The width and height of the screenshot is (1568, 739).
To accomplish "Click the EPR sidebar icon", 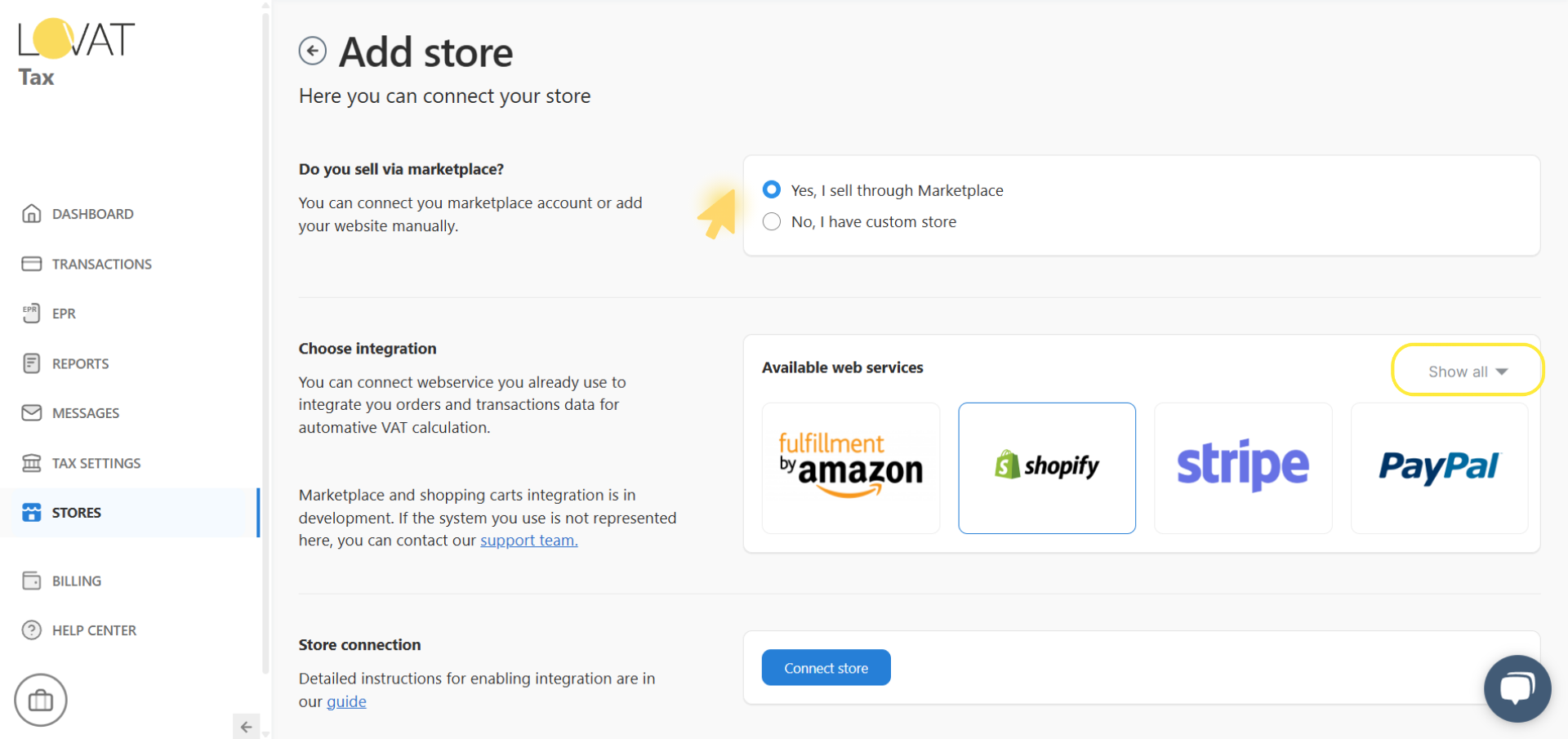I will (31, 314).
